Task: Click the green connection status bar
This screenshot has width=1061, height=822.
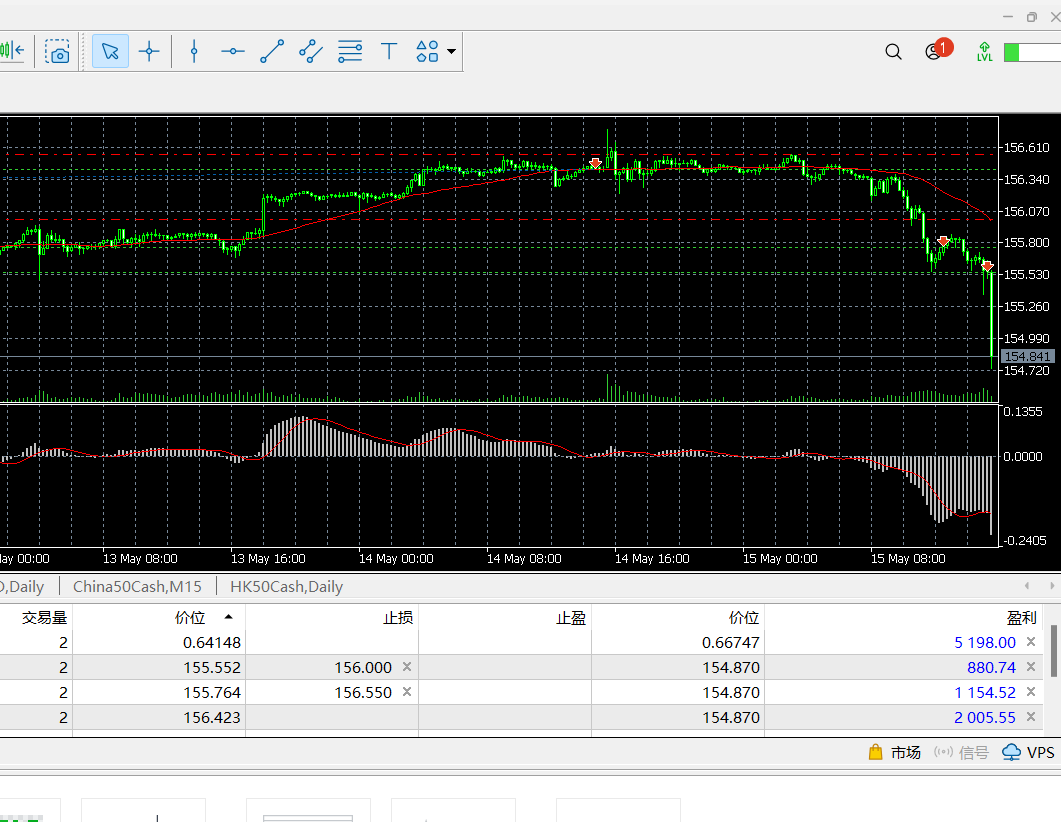Action: pos(1032,52)
